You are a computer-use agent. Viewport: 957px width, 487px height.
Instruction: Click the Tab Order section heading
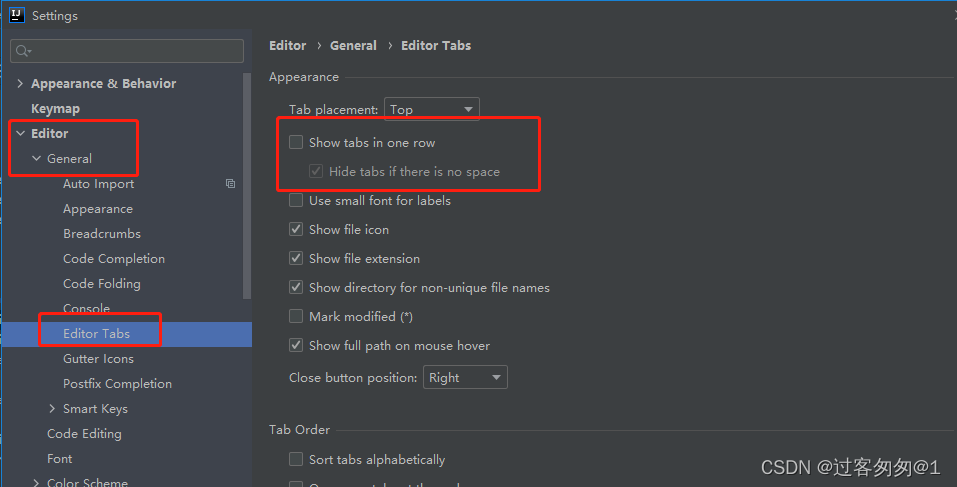pyautogui.click(x=299, y=430)
